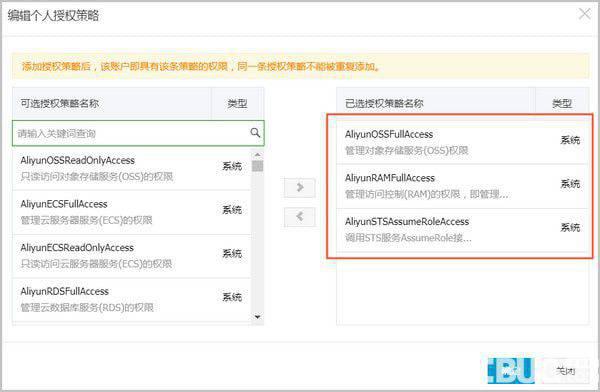Close the dialog with the X icon
This screenshot has height=392, width=600.
[585, 14]
